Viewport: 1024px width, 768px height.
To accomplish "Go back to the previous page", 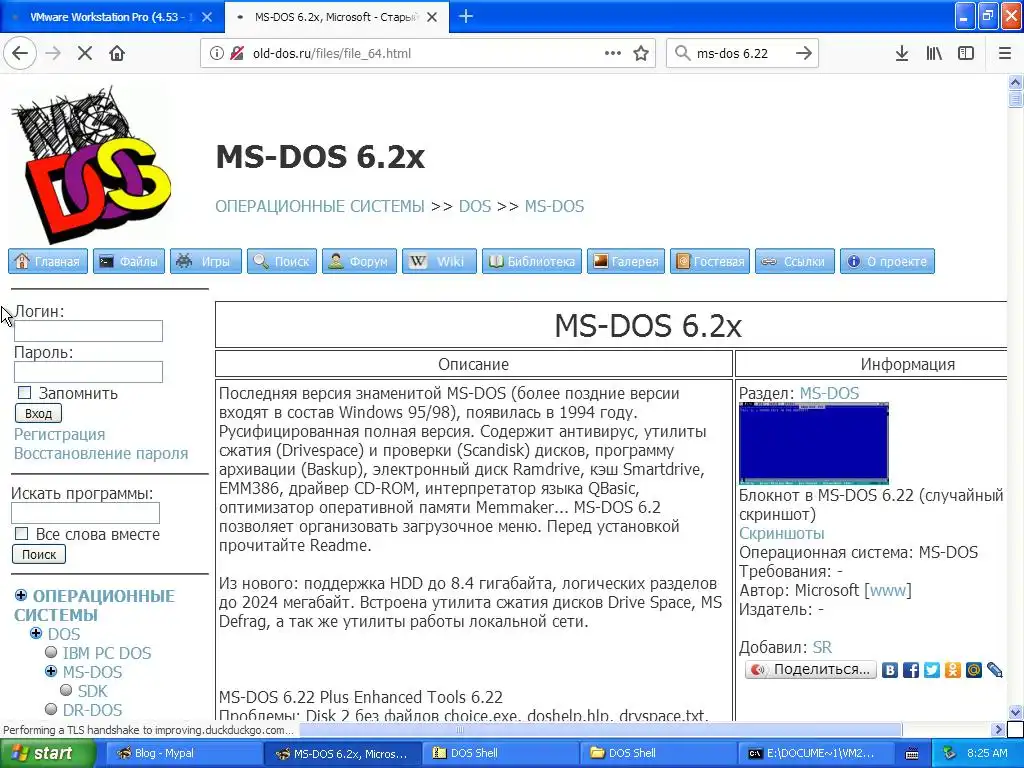I will click(x=20, y=54).
